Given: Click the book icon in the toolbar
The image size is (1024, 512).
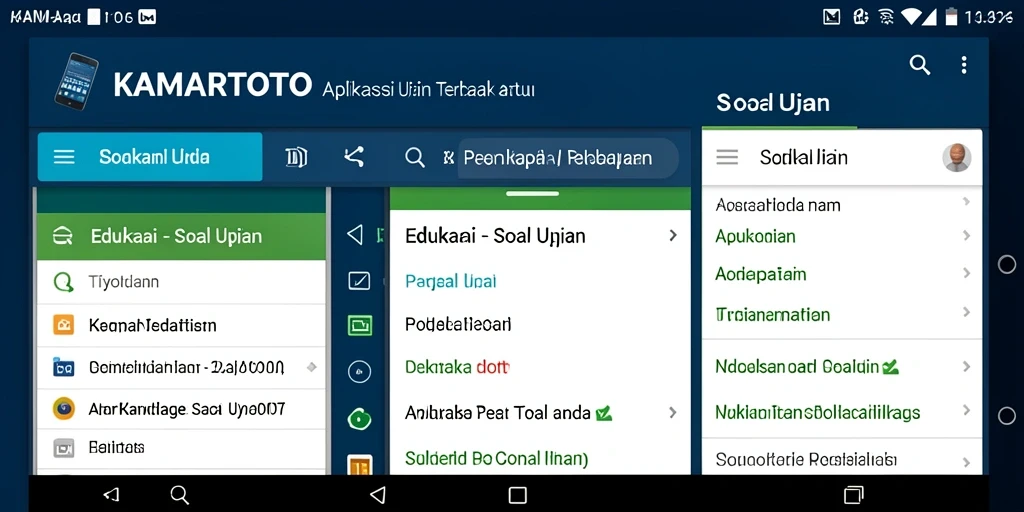Looking at the screenshot, I should tap(296, 157).
